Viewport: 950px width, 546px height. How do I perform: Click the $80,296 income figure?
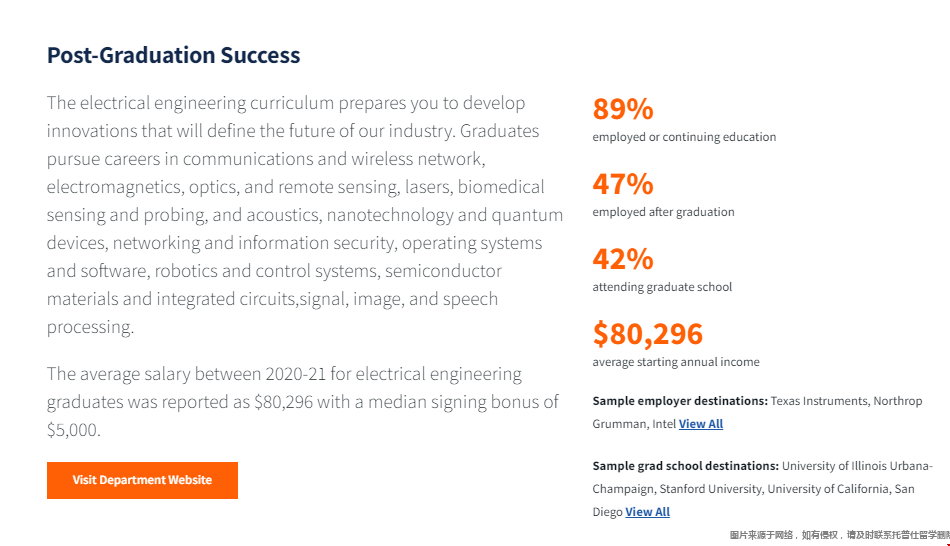pyautogui.click(x=648, y=334)
